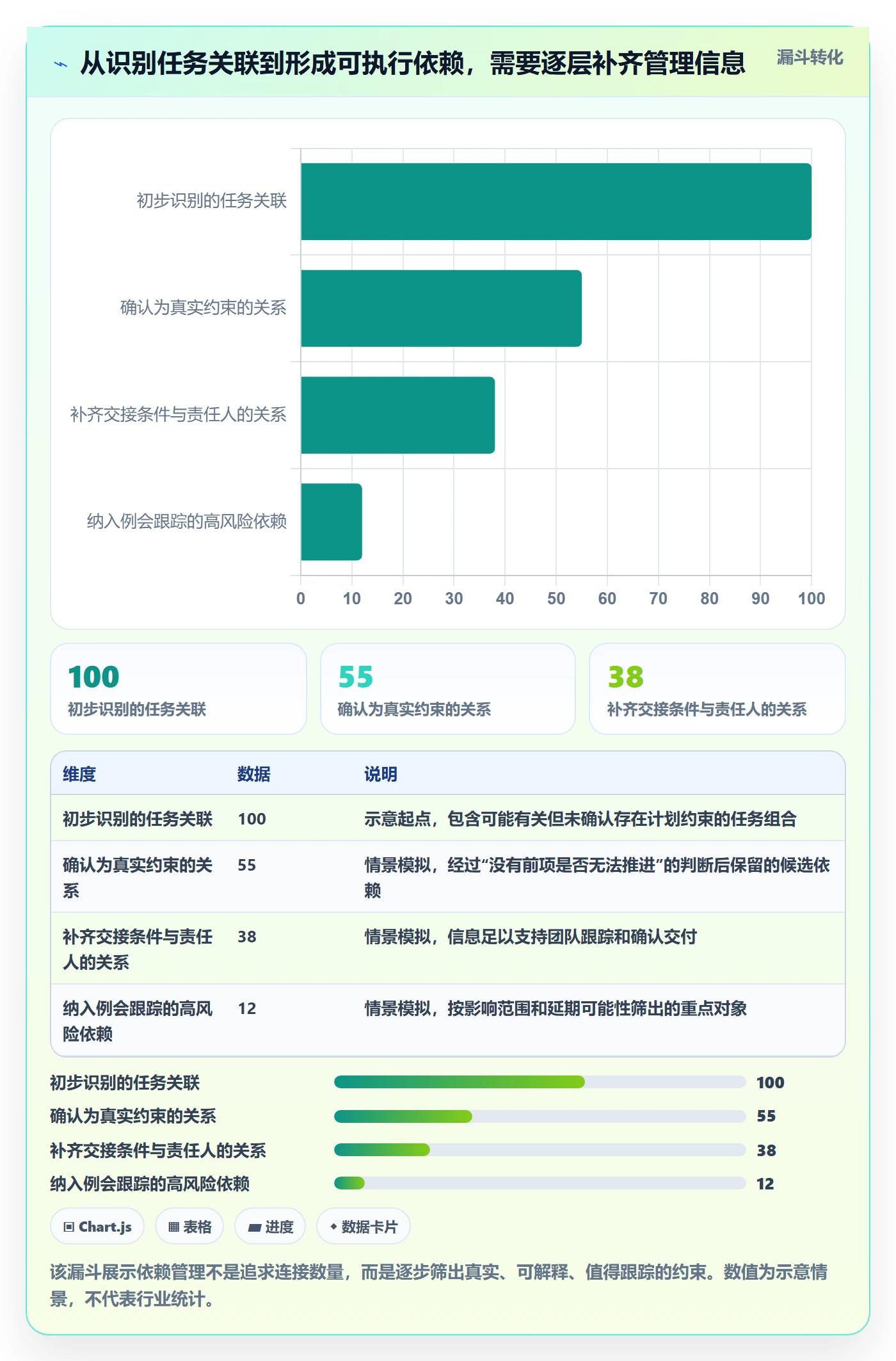
Task: Click the x-axis tick label 50
Action: pyautogui.click(x=556, y=599)
